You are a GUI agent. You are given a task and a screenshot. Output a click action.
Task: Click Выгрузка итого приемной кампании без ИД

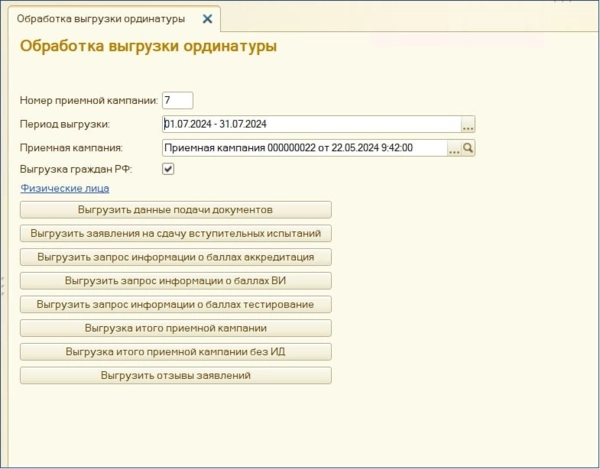pyautogui.click(x=175, y=351)
